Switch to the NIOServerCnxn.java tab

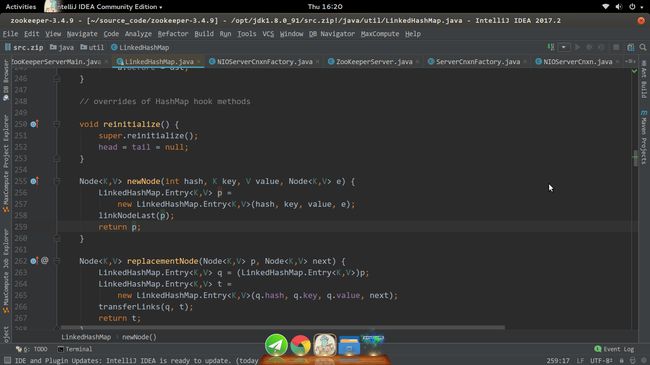577,62
